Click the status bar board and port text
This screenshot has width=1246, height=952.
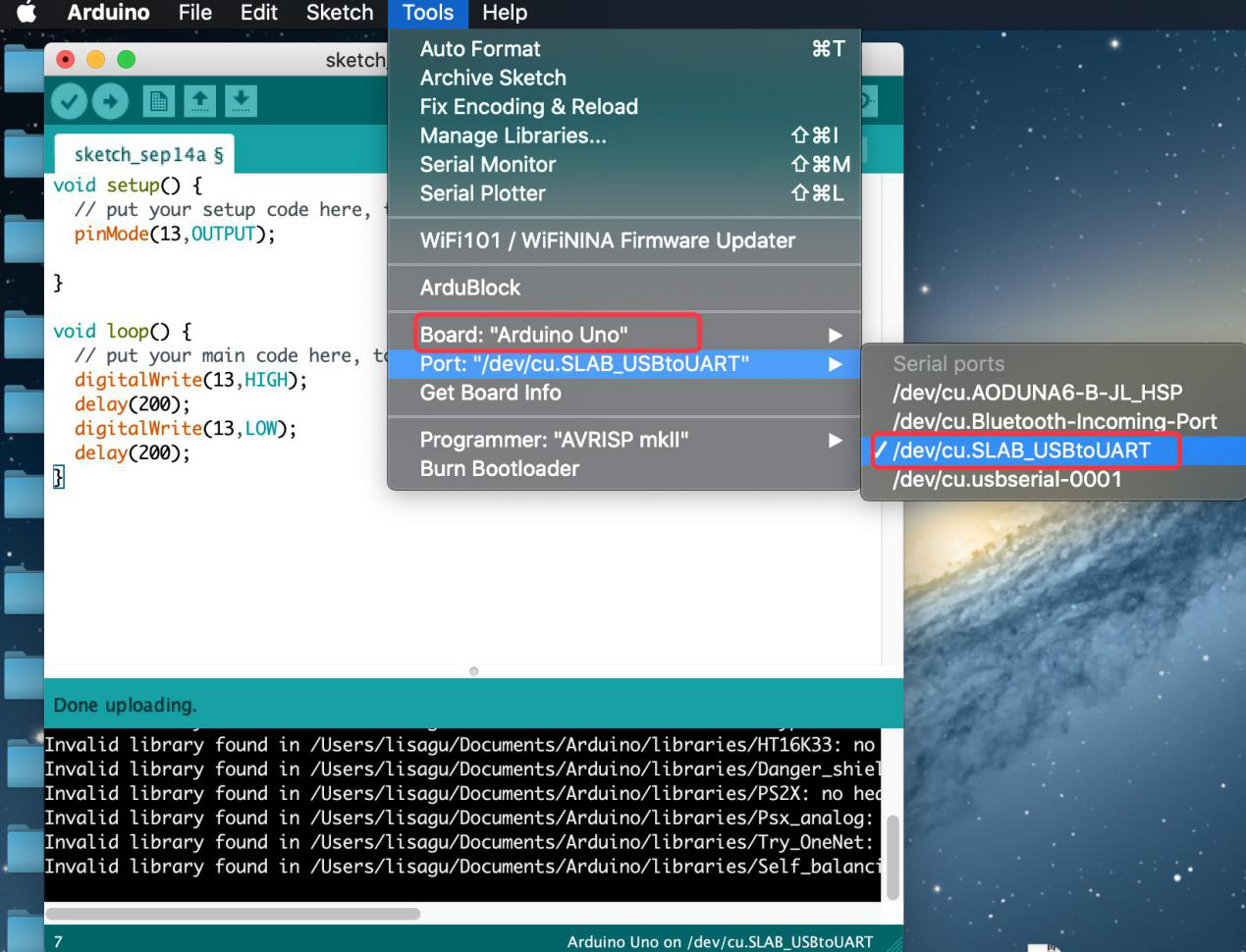pos(720,941)
